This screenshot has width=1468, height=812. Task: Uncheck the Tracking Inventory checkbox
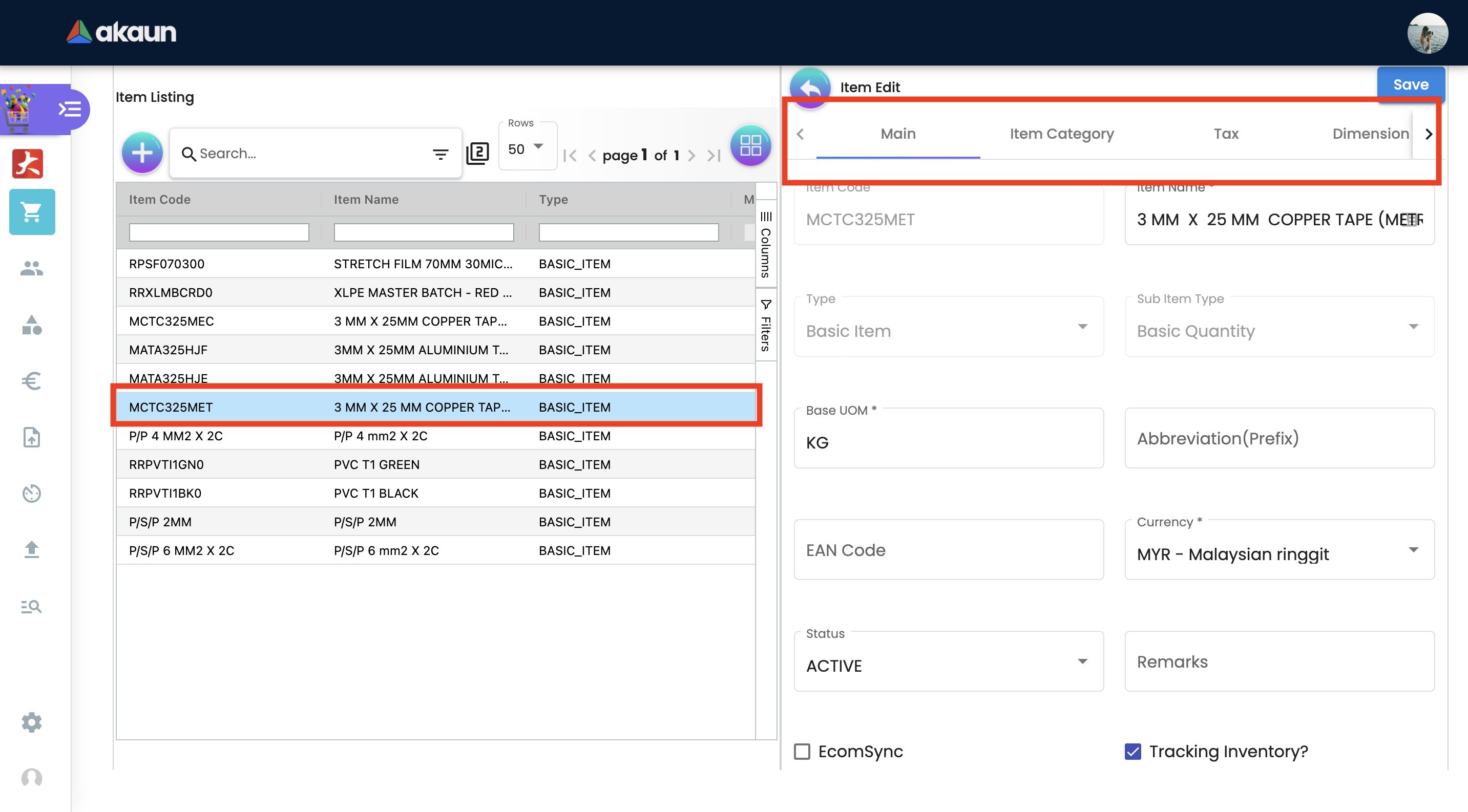pyautogui.click(x=1133, y=751)
